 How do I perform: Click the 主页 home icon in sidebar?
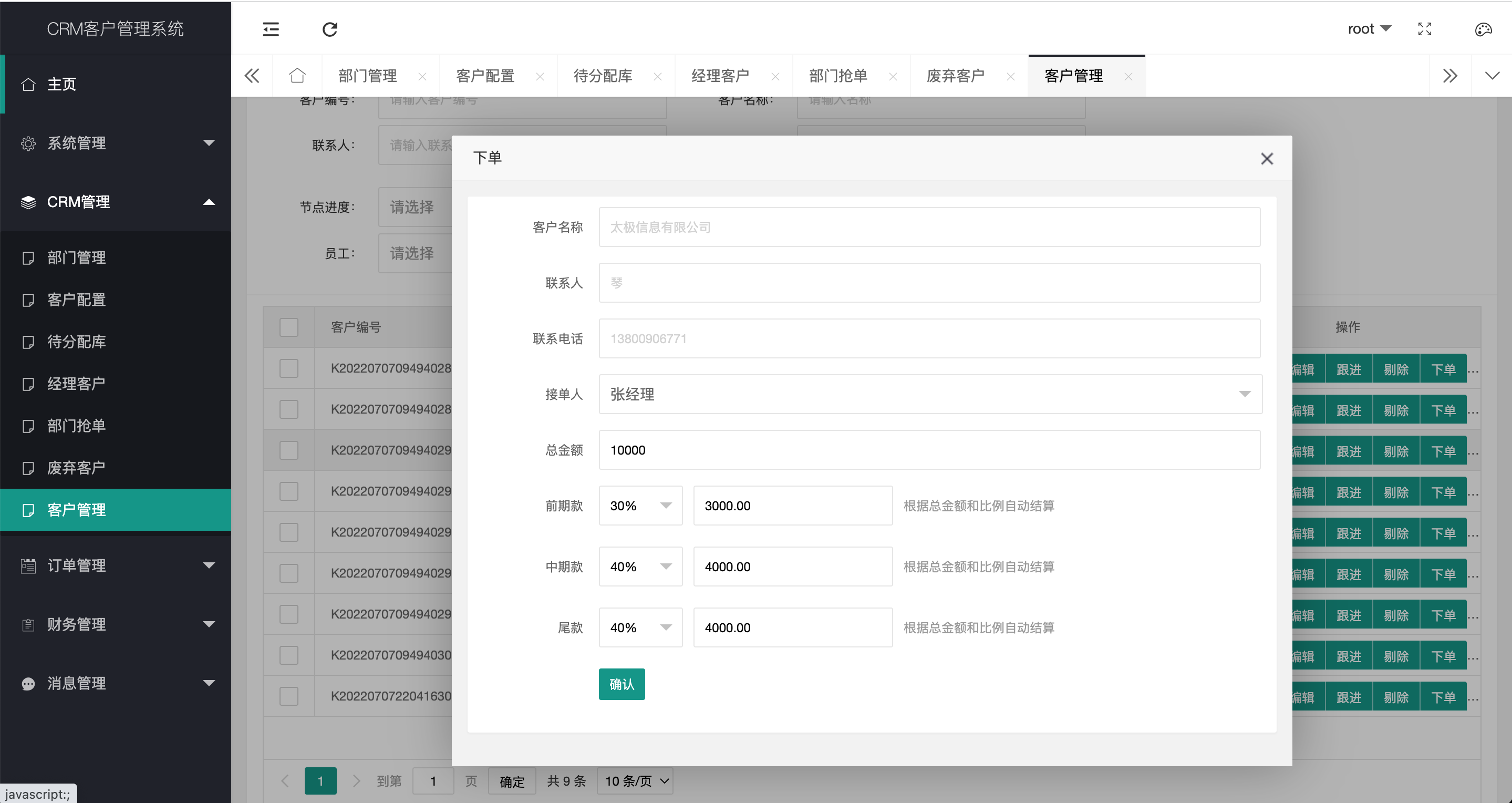(28, 85)
